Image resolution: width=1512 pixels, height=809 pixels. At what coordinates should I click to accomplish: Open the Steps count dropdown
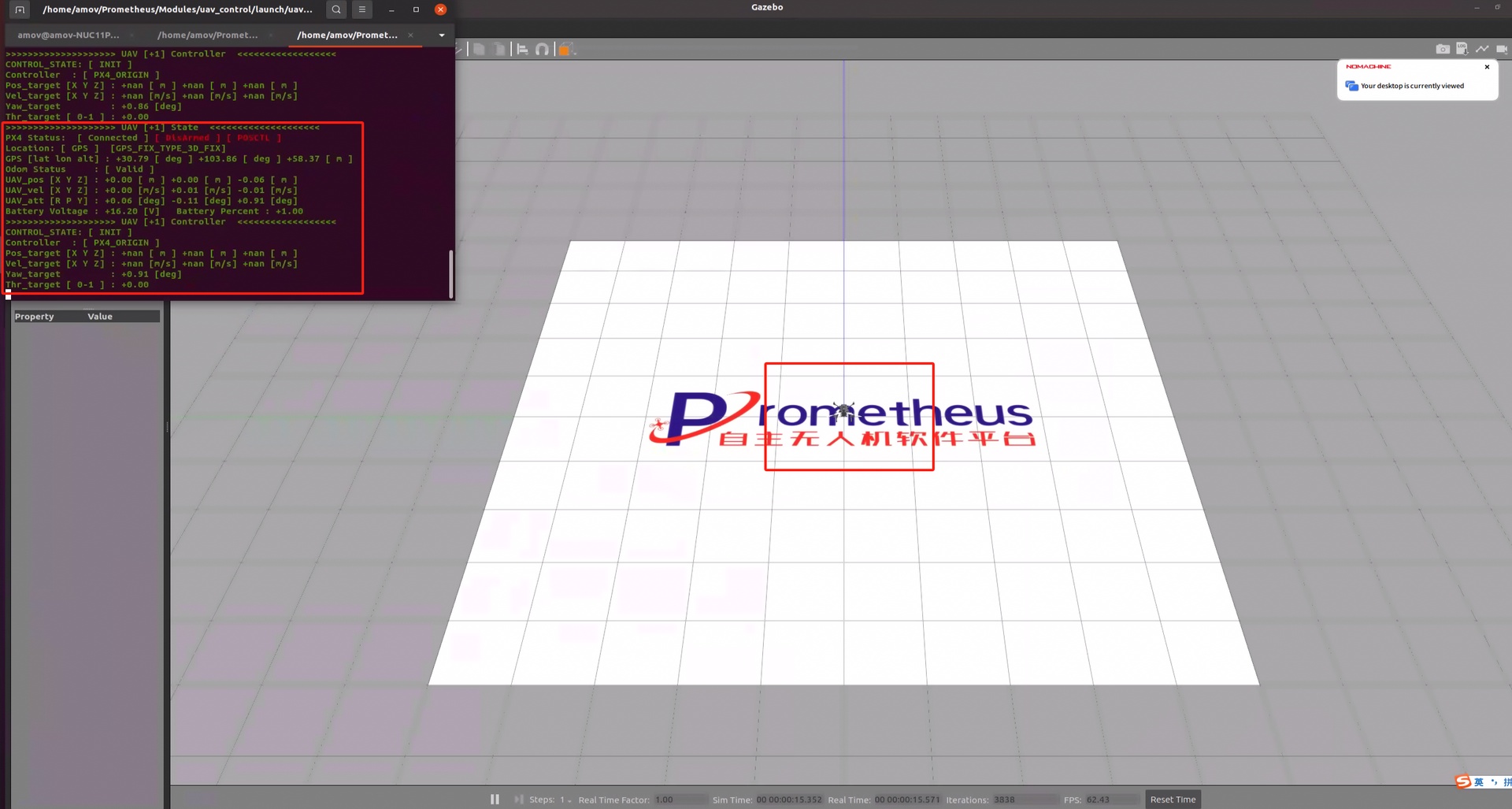tap(565, 800)
